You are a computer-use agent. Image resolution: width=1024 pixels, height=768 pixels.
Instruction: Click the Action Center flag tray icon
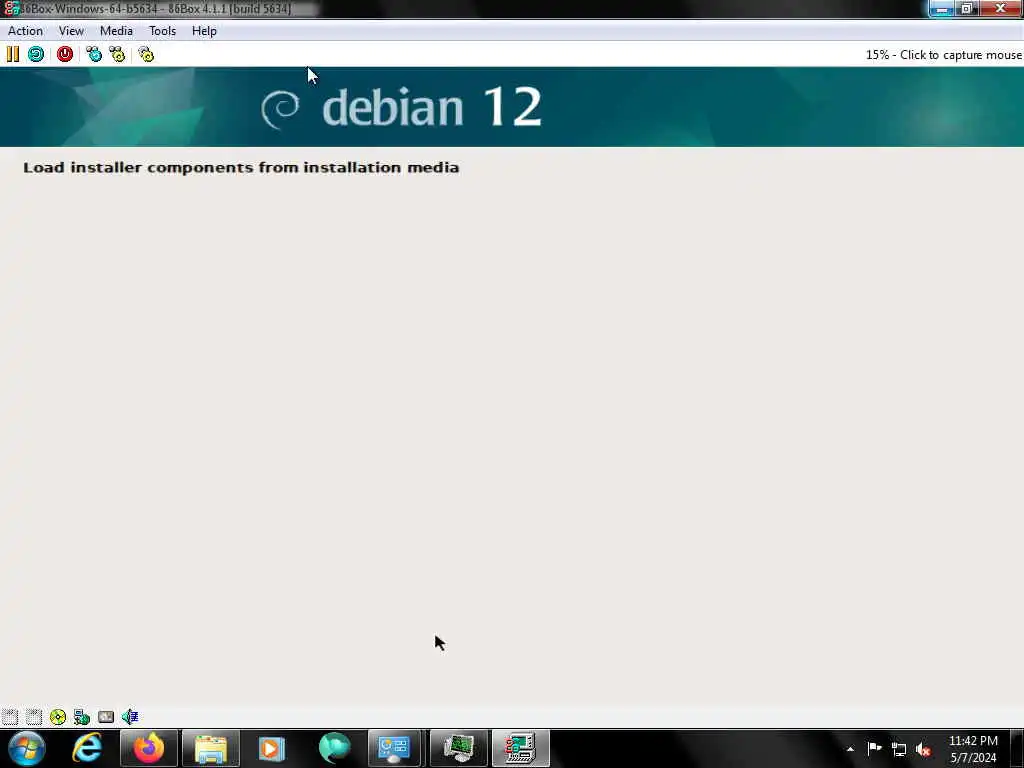click(x=874, y=749)
